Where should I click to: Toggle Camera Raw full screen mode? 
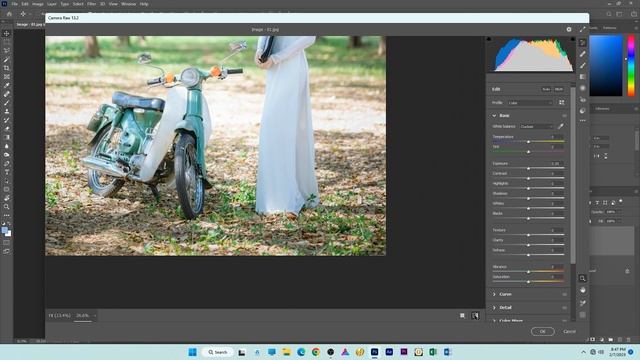click(582, 29)
